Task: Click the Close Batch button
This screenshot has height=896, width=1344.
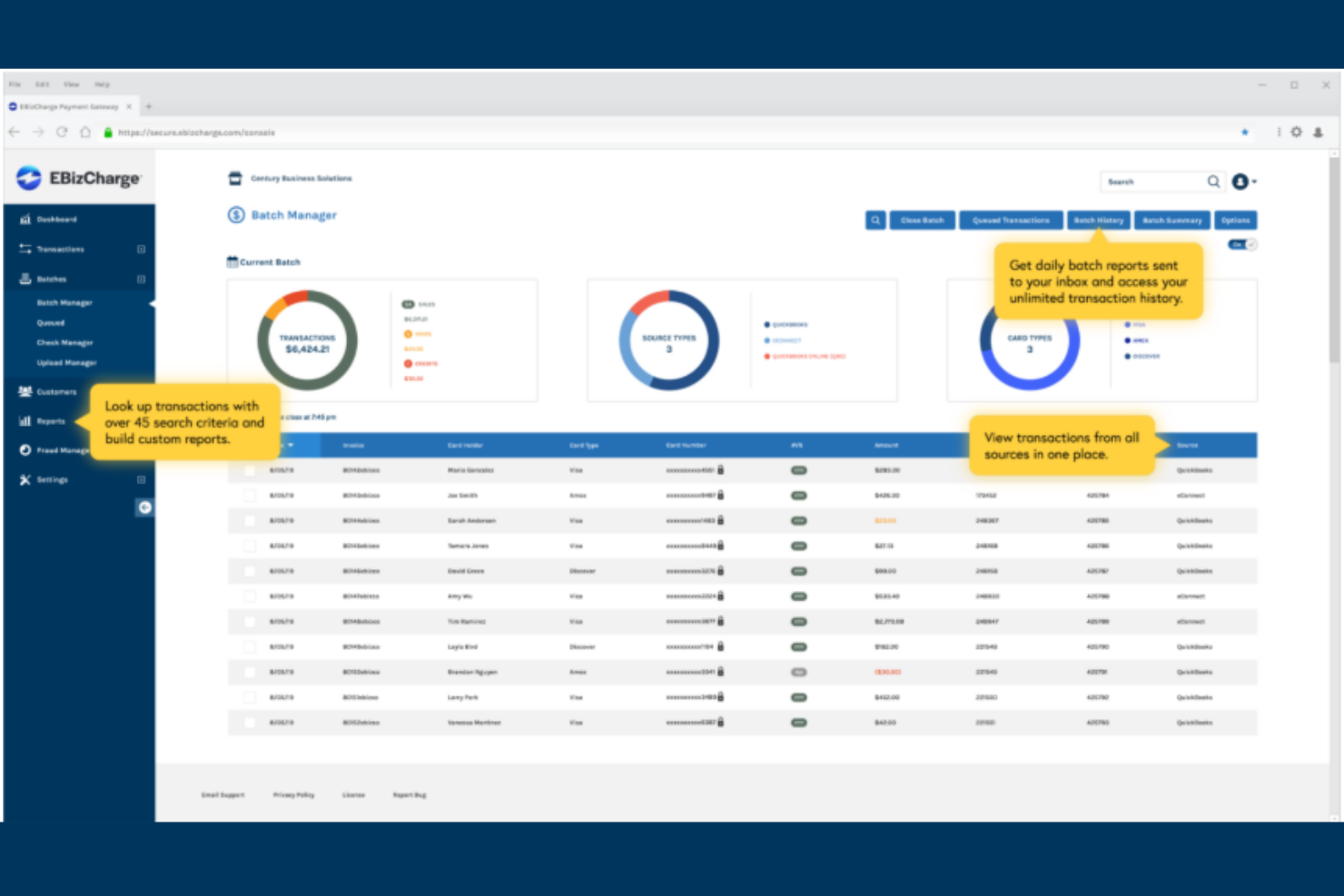Action: click(x=922, y=220)
